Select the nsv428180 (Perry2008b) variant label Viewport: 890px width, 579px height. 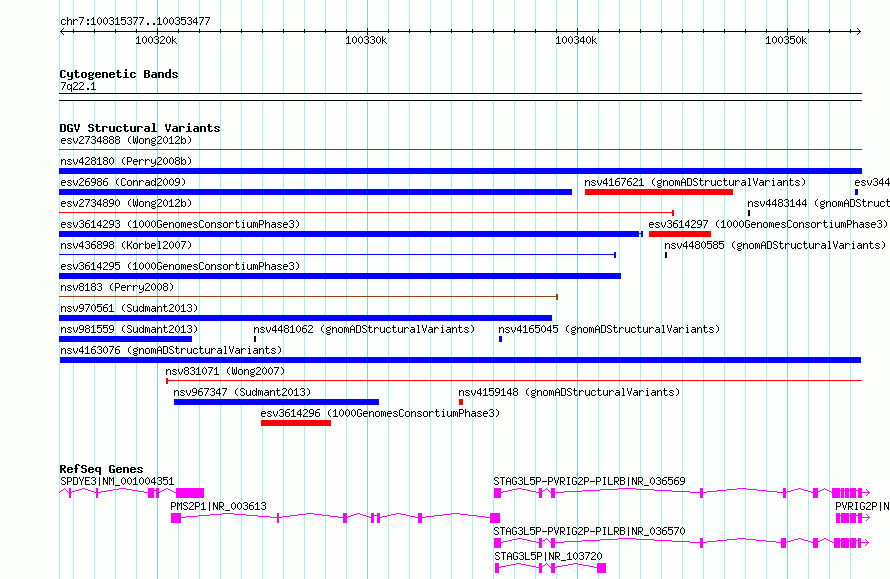point(126,161)
